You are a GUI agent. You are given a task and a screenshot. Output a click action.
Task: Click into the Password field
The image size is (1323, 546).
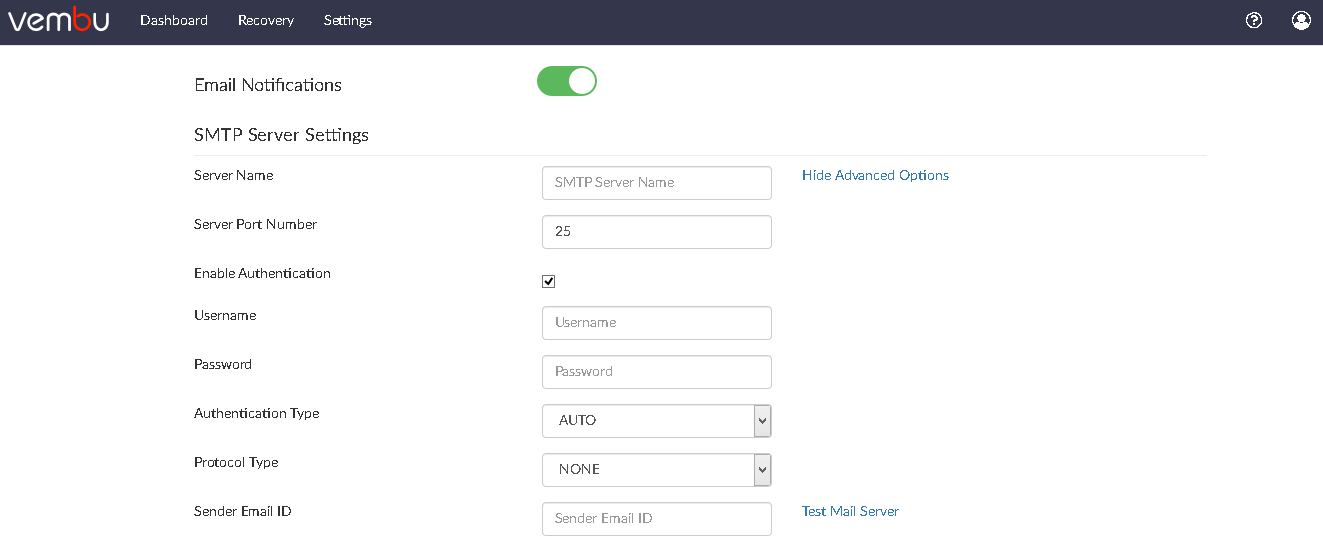(657, 372)
